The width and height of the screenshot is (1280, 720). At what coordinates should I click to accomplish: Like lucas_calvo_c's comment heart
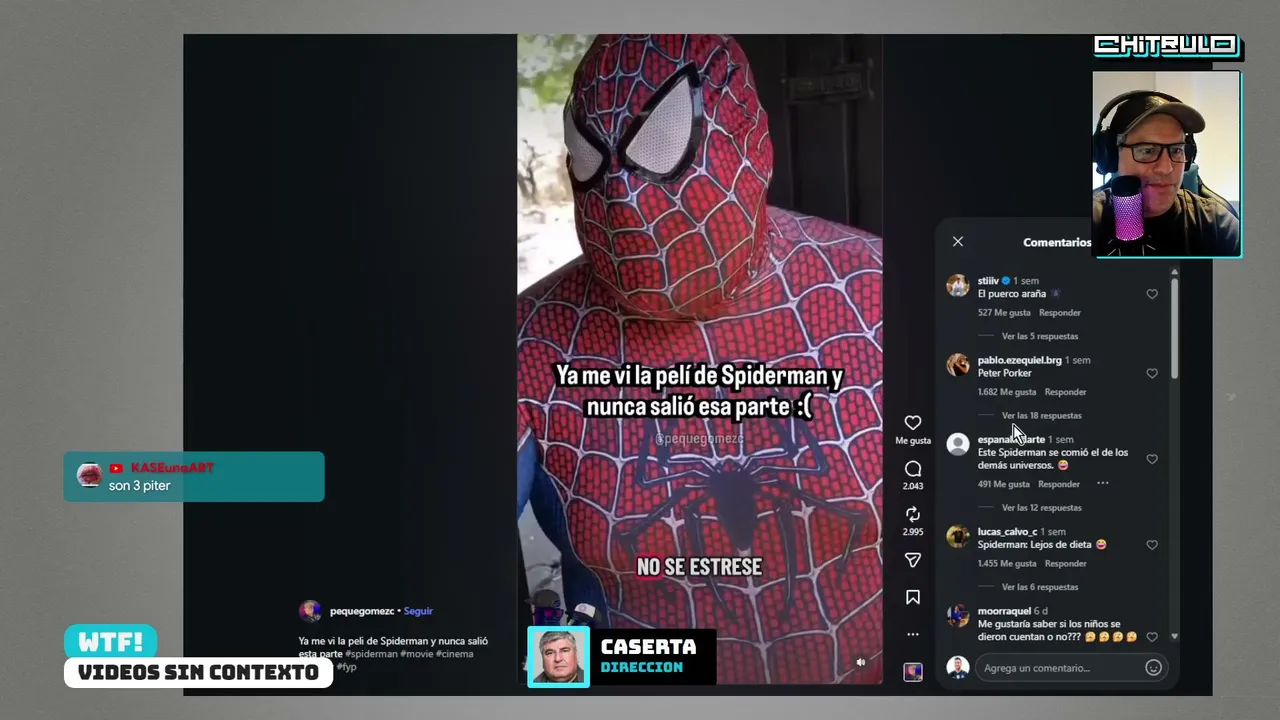1152,545
